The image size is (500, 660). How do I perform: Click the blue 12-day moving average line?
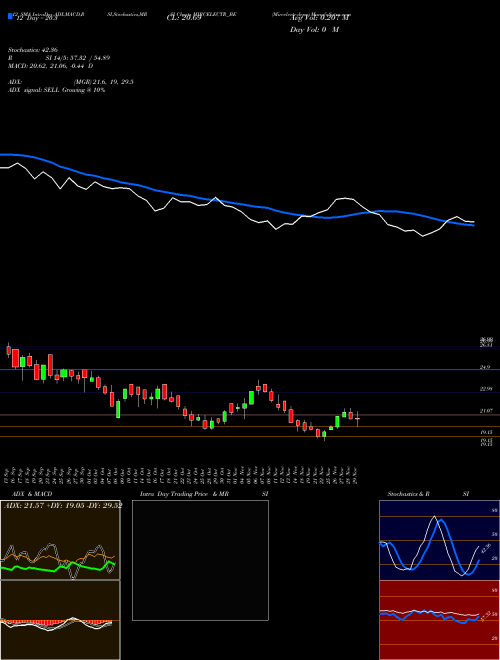click(237, 203)
